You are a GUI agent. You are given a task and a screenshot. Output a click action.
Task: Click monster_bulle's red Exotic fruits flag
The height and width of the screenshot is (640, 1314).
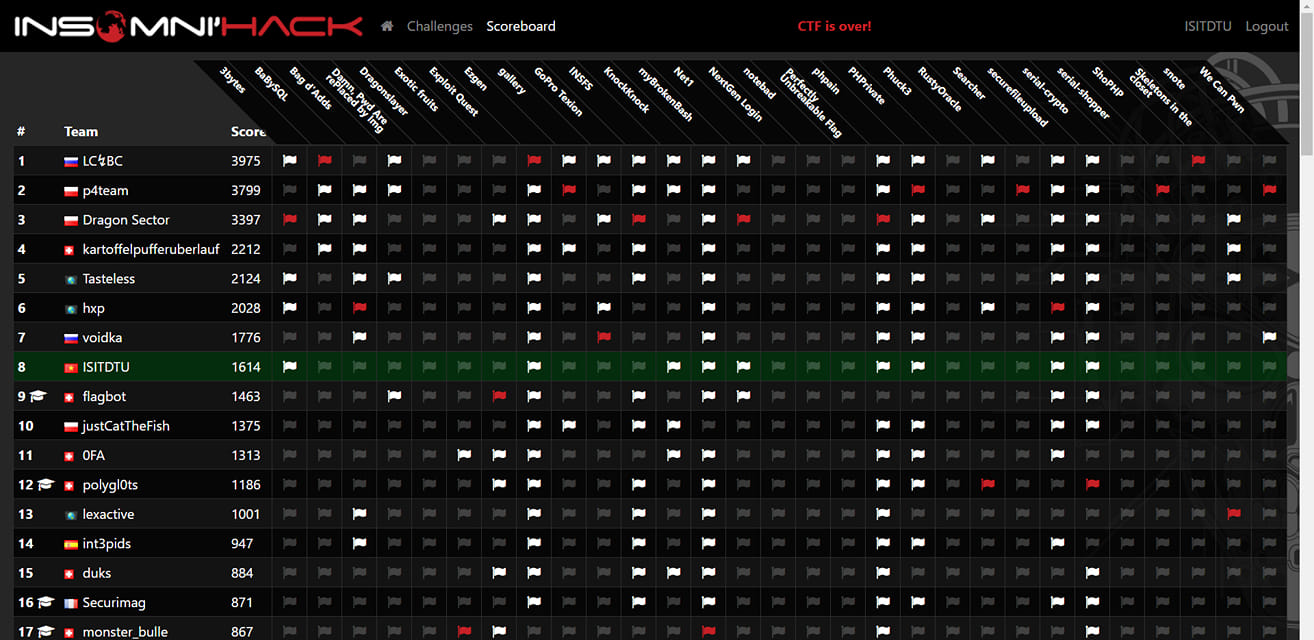[x=464, y=632]
